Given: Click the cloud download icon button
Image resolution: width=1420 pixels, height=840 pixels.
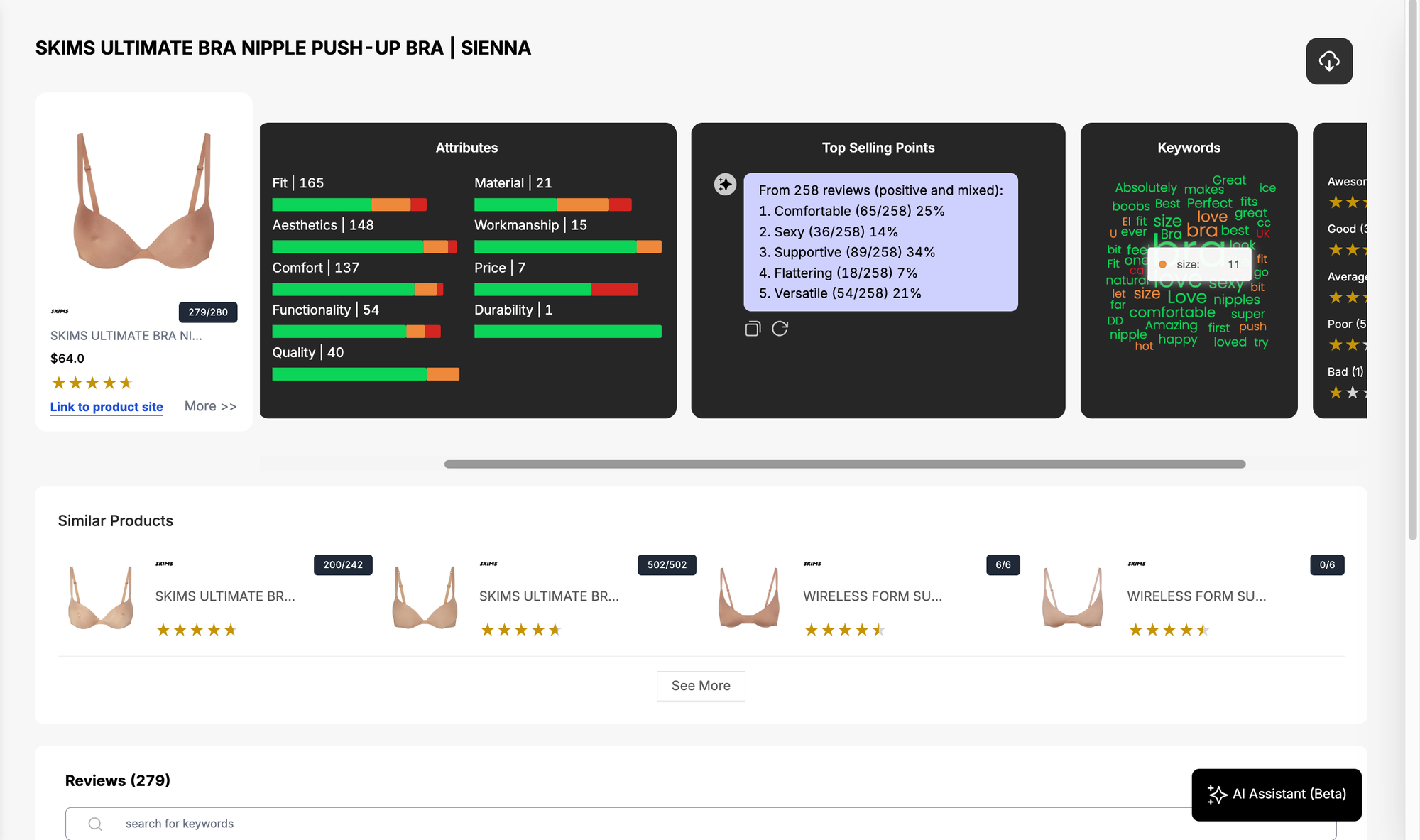Looking at the screenshot, I should [x=1329, y=61].
